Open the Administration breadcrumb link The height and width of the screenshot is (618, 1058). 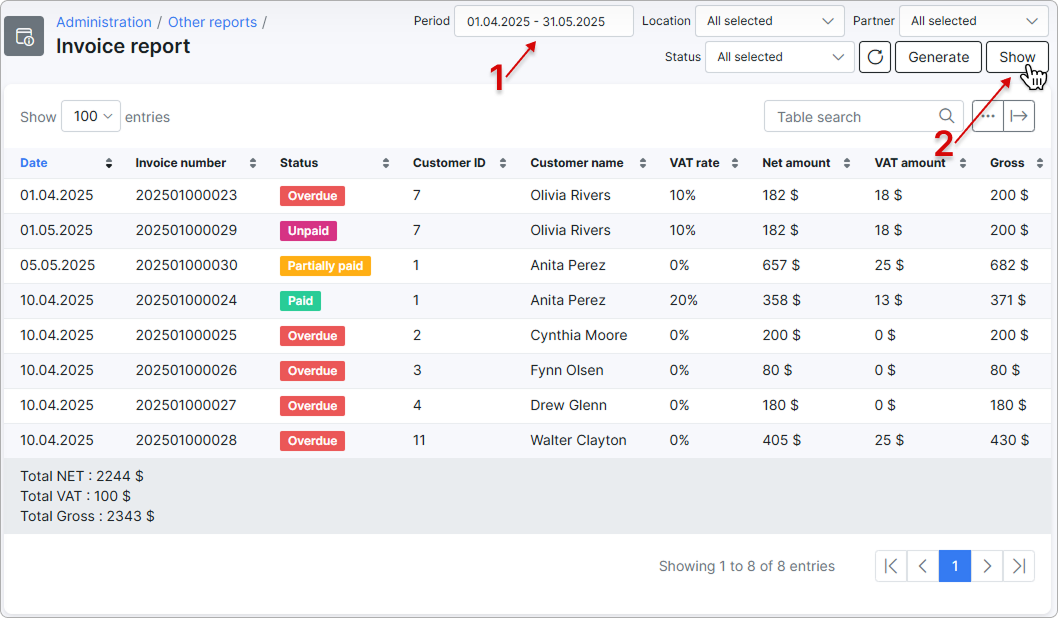click(x=104, y=22)
